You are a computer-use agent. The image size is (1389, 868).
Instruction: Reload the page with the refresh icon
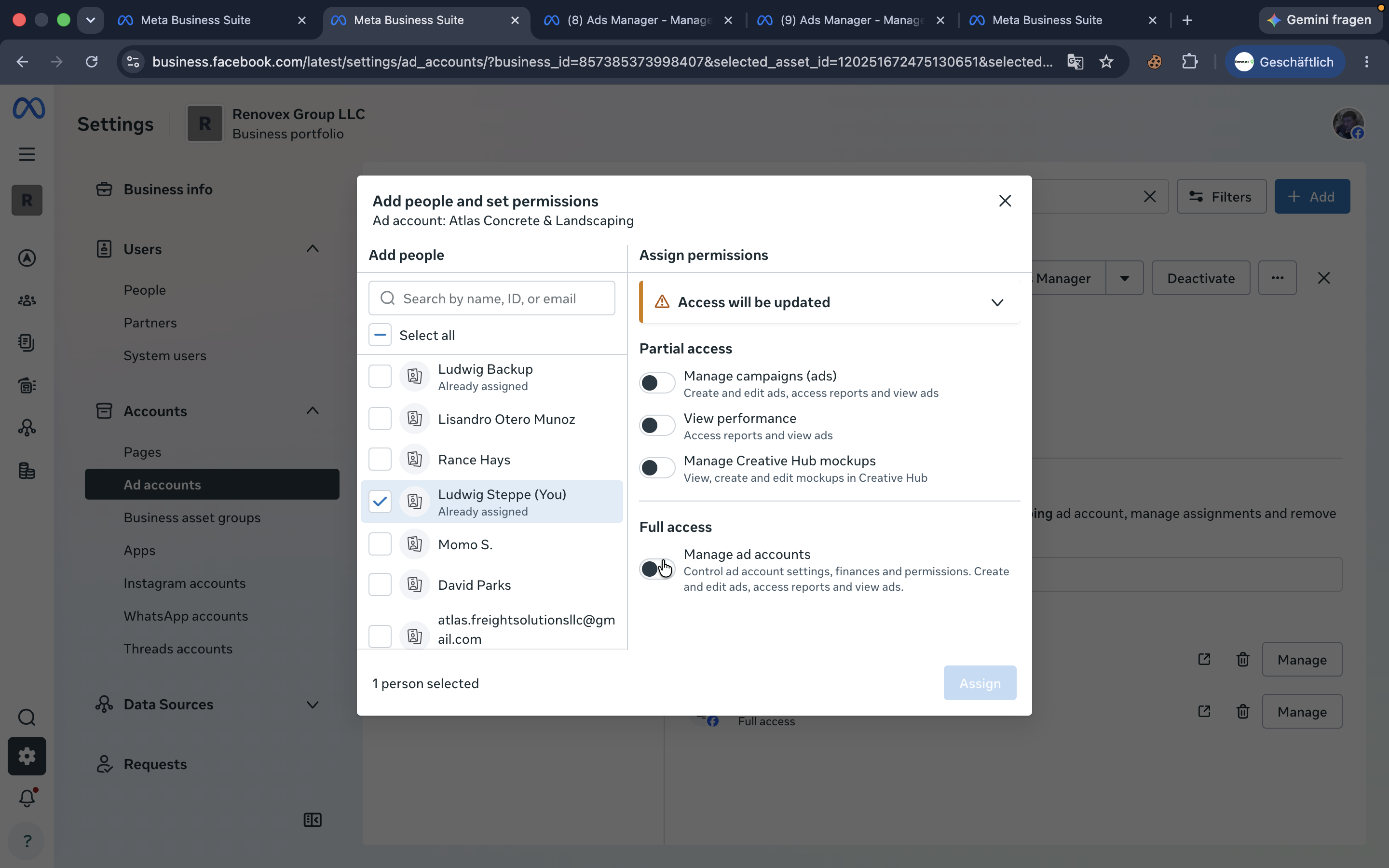[x=92, y=62]
